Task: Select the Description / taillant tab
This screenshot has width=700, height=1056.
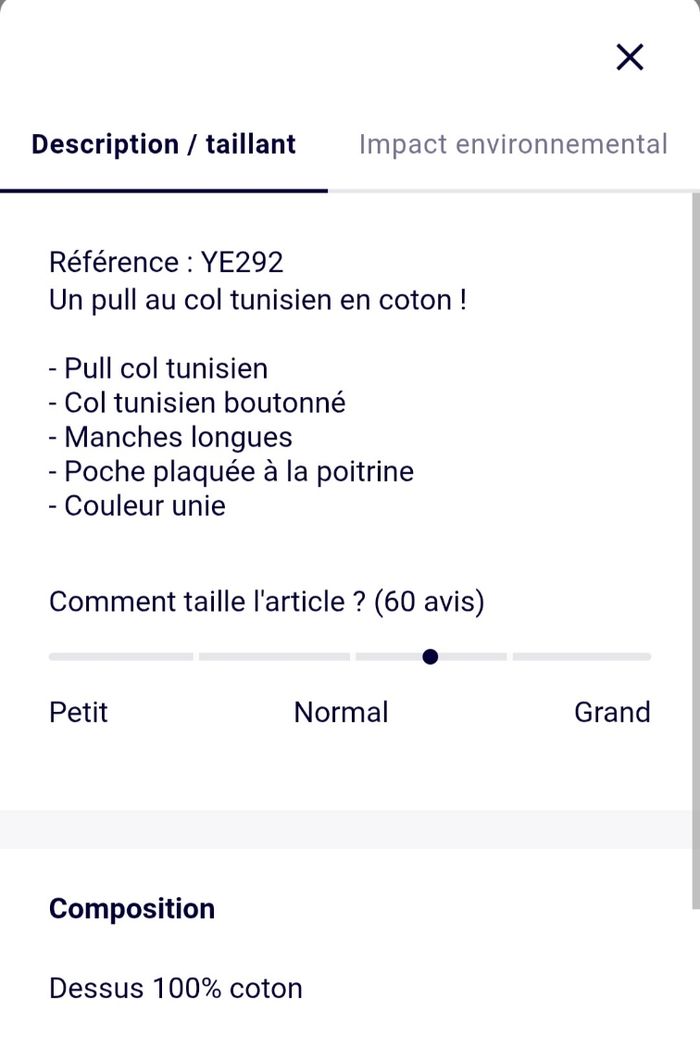Action: click(x=164, y=144)
